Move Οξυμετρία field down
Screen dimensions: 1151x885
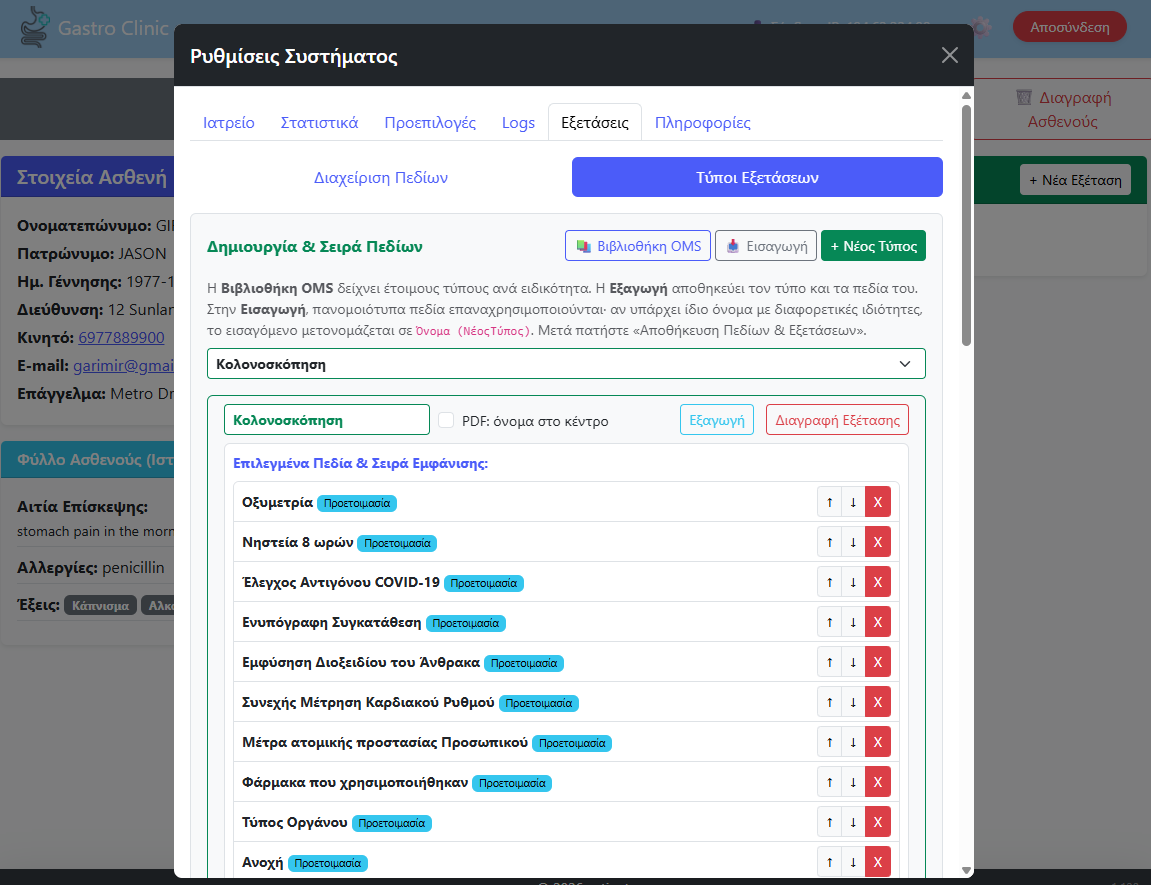(853, 503)
